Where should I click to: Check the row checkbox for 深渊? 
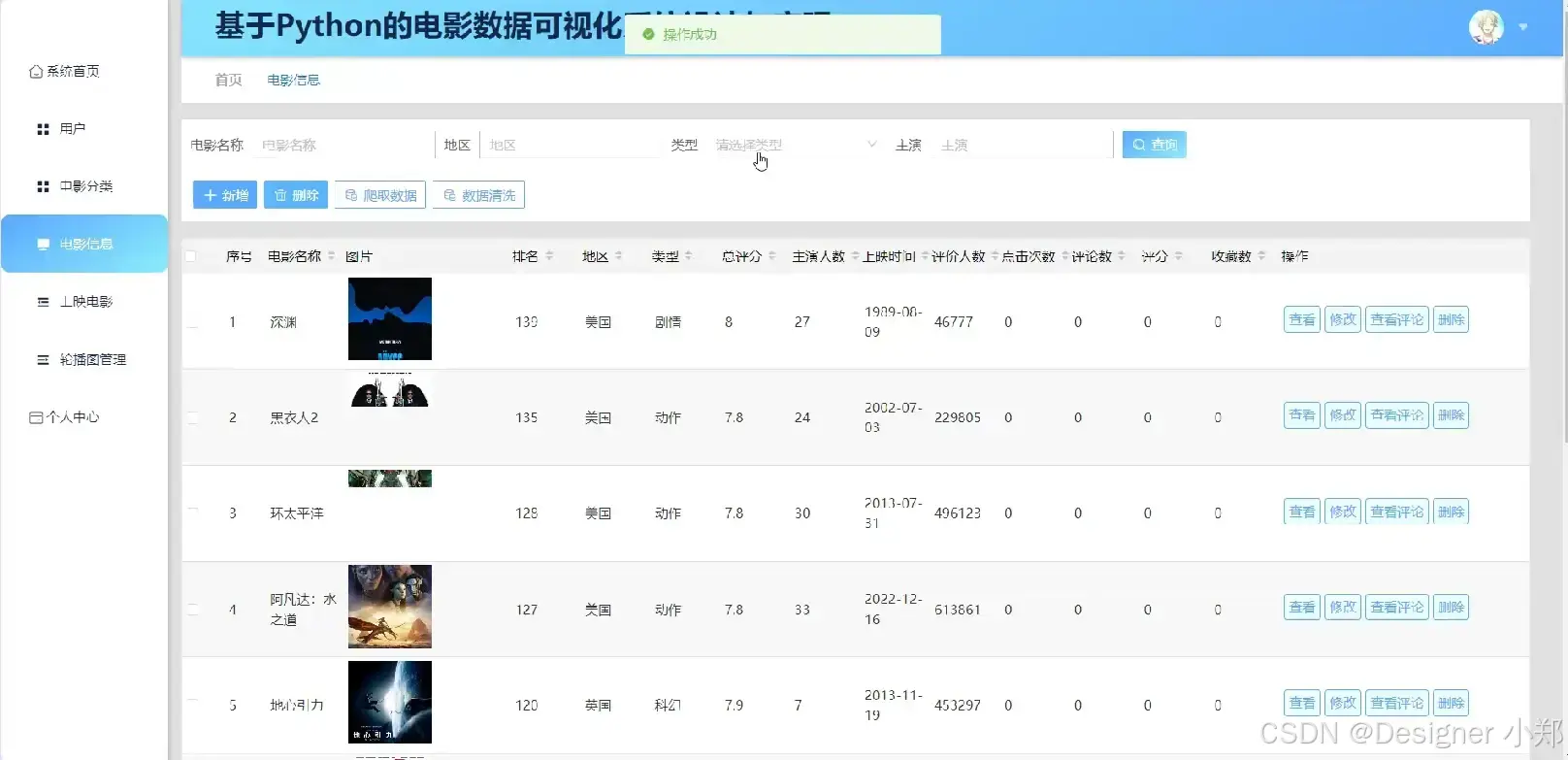[x=192, y=321]
